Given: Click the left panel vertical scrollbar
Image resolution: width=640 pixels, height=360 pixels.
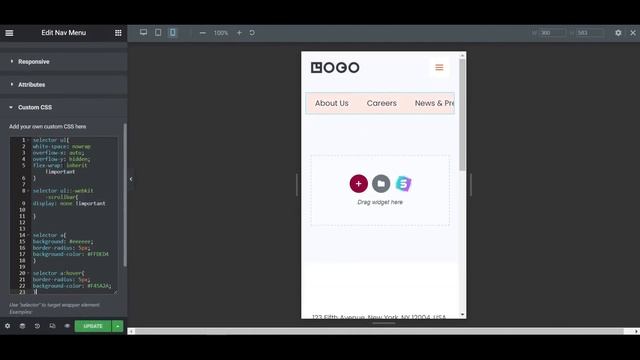Looking at the screenshot, I should (x=125, y=195).
